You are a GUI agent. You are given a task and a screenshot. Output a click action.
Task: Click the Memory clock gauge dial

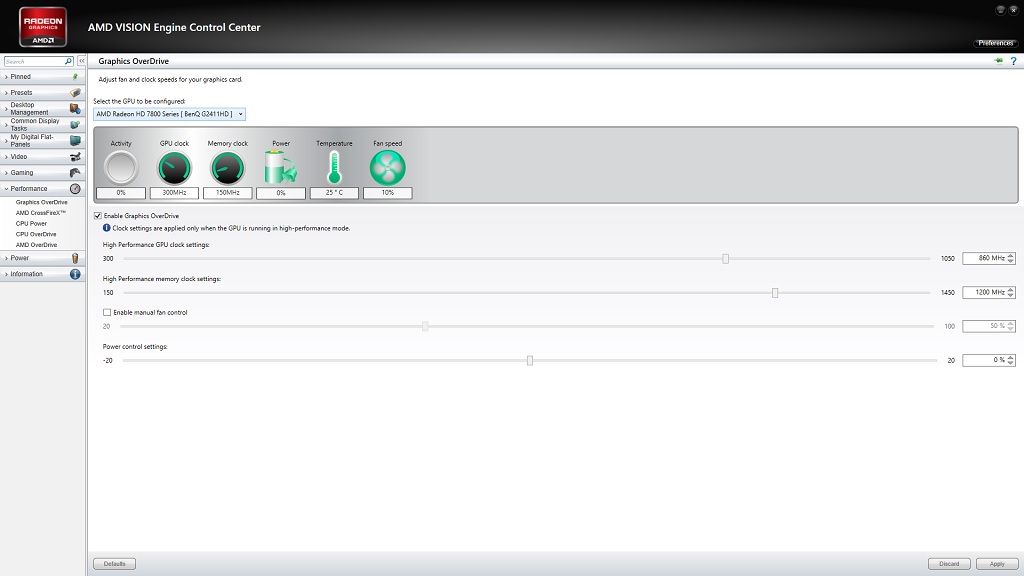coord(227,168)
